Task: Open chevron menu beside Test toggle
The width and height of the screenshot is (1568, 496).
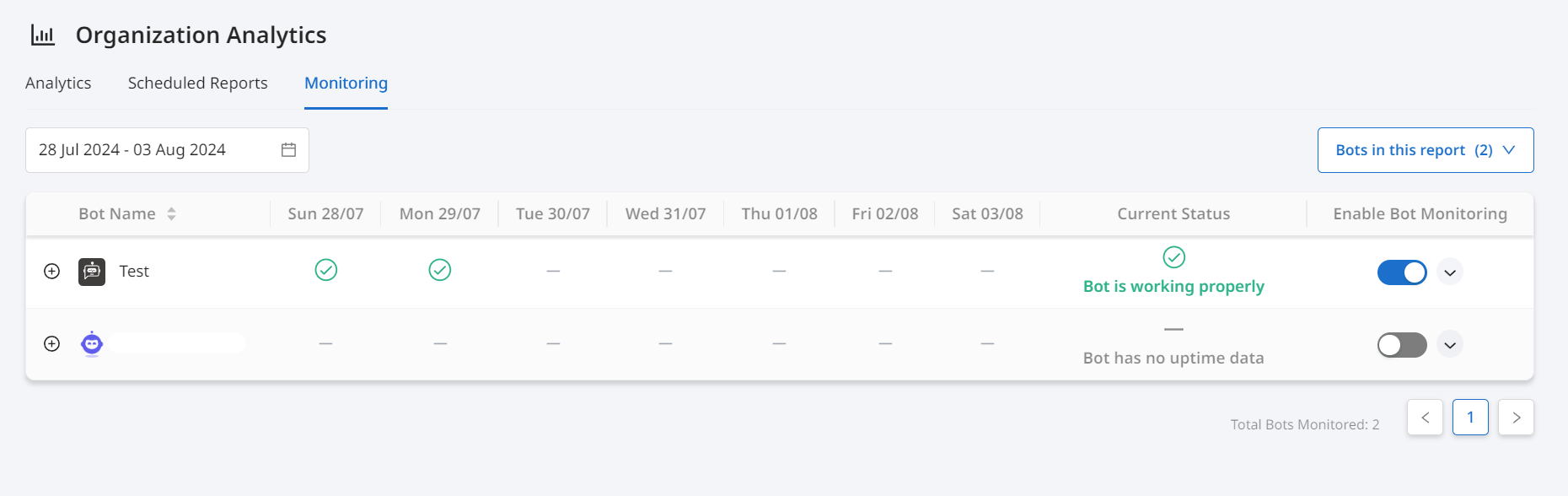Action: click(1450, 272)
